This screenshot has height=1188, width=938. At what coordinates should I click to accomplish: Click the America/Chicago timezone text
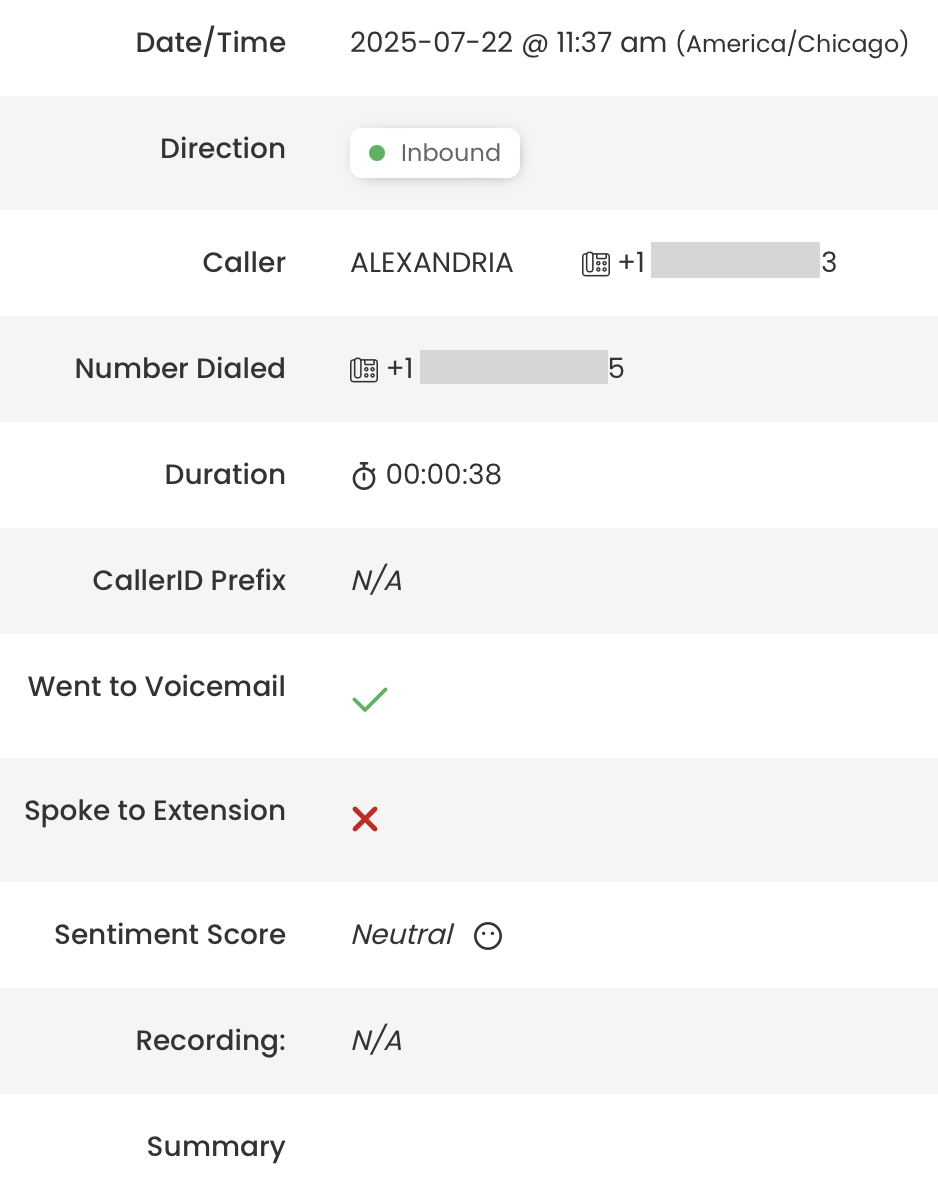pyautogui.click(x=793, y=44)
